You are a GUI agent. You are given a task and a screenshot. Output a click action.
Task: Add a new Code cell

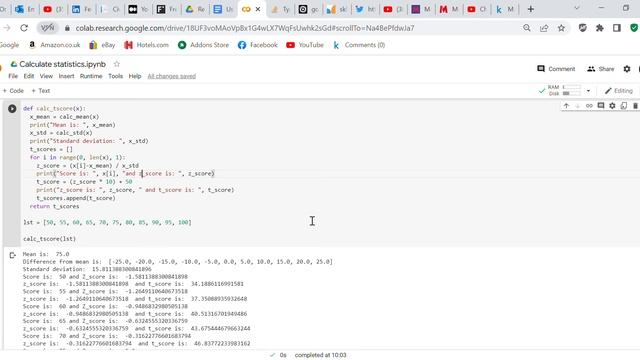coord(13,91)
